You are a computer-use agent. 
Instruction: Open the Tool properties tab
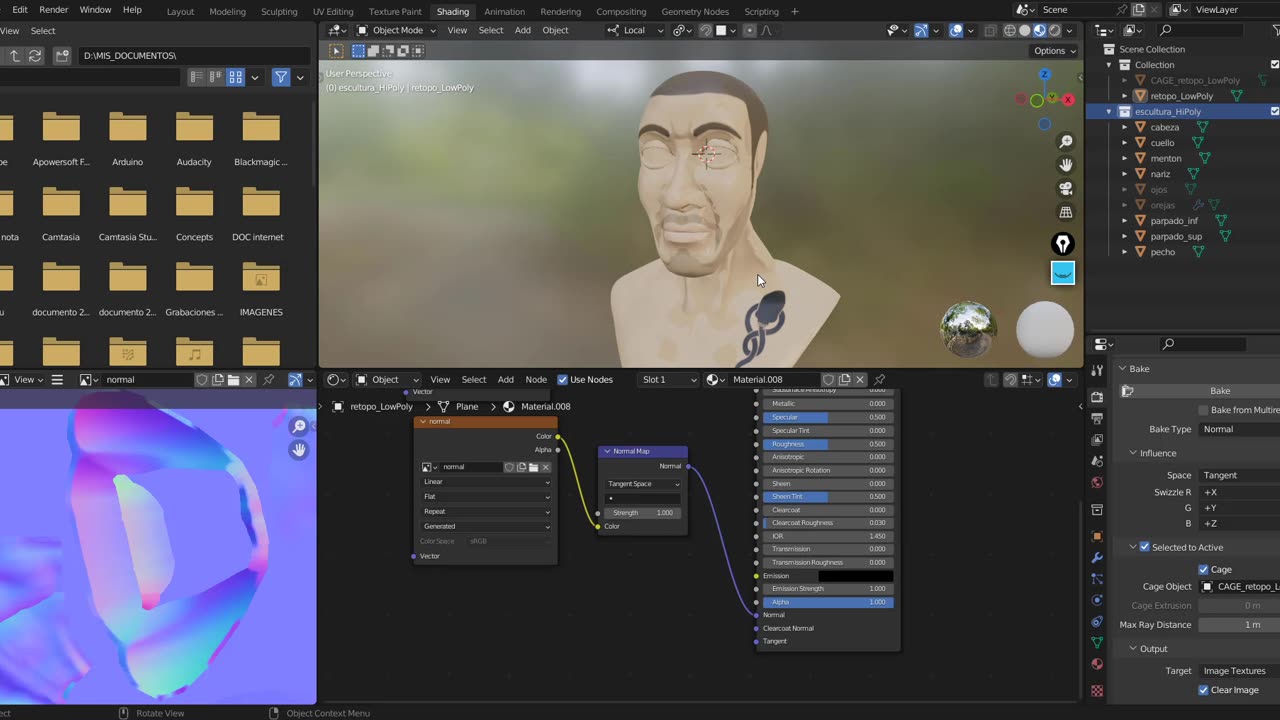1097,369
